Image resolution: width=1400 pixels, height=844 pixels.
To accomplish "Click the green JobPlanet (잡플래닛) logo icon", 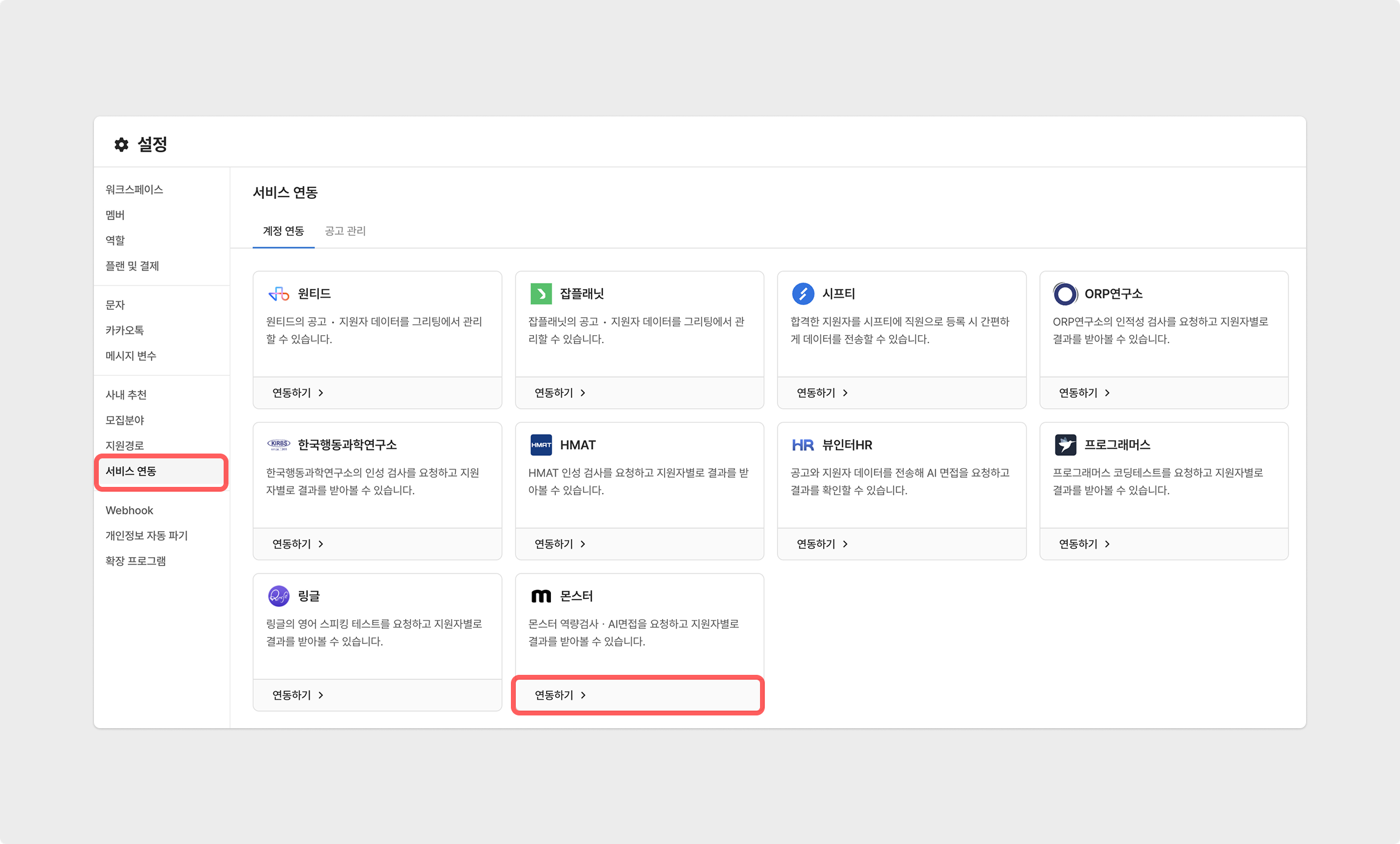I will 541,294.
